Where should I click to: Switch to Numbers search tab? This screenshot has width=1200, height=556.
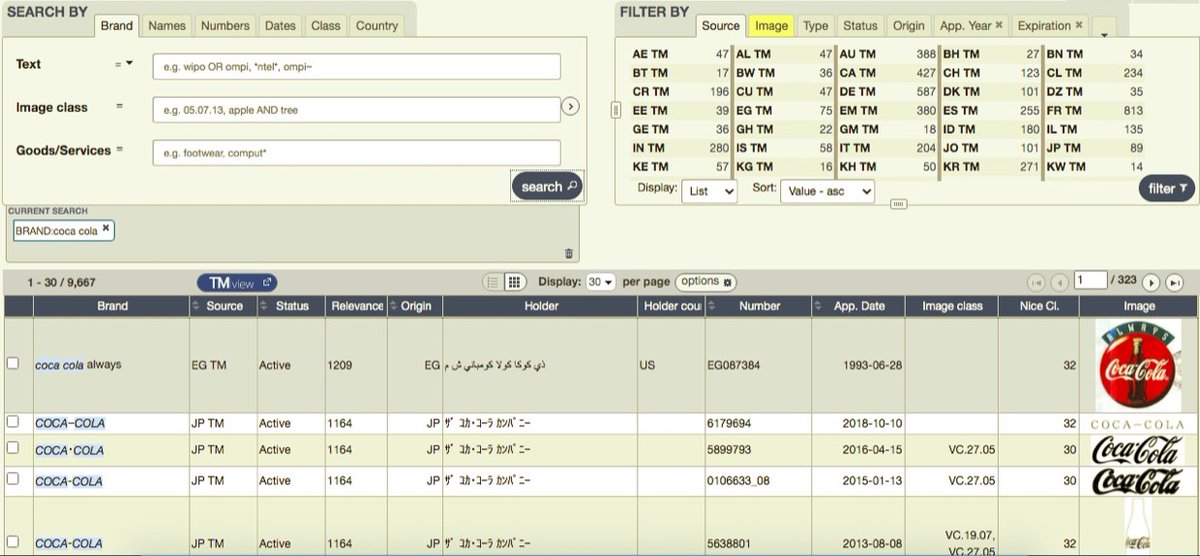click(225, 26)
